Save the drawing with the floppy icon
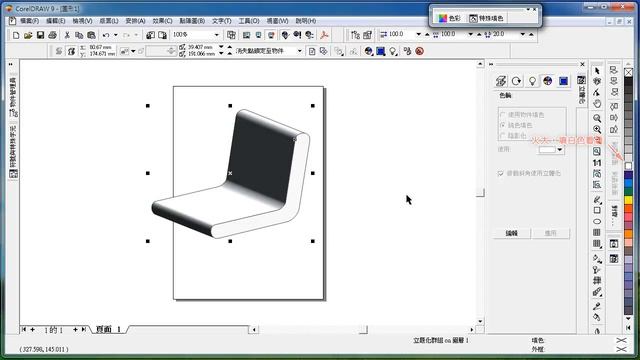The image size is (640, 360). coord(40,36)
